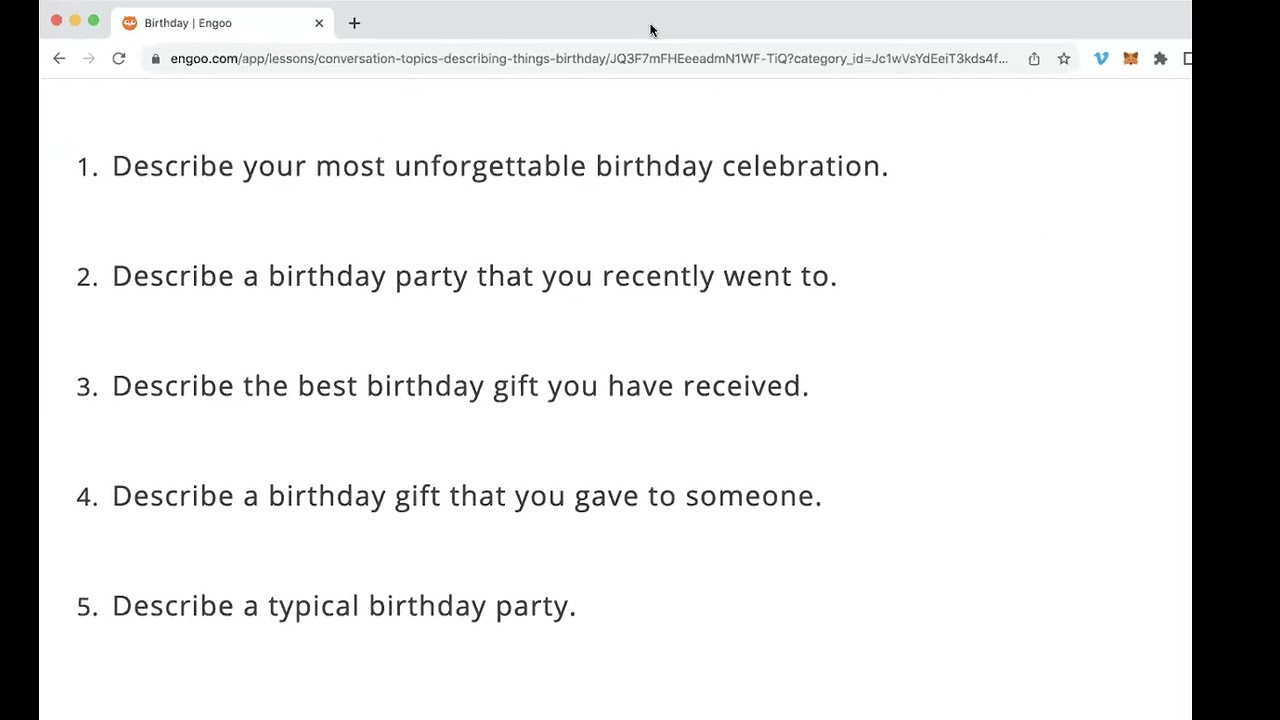Screen dimensions: 1280x720
Task: Open the Extensions puzzle icon
Action: point(1160,59)
